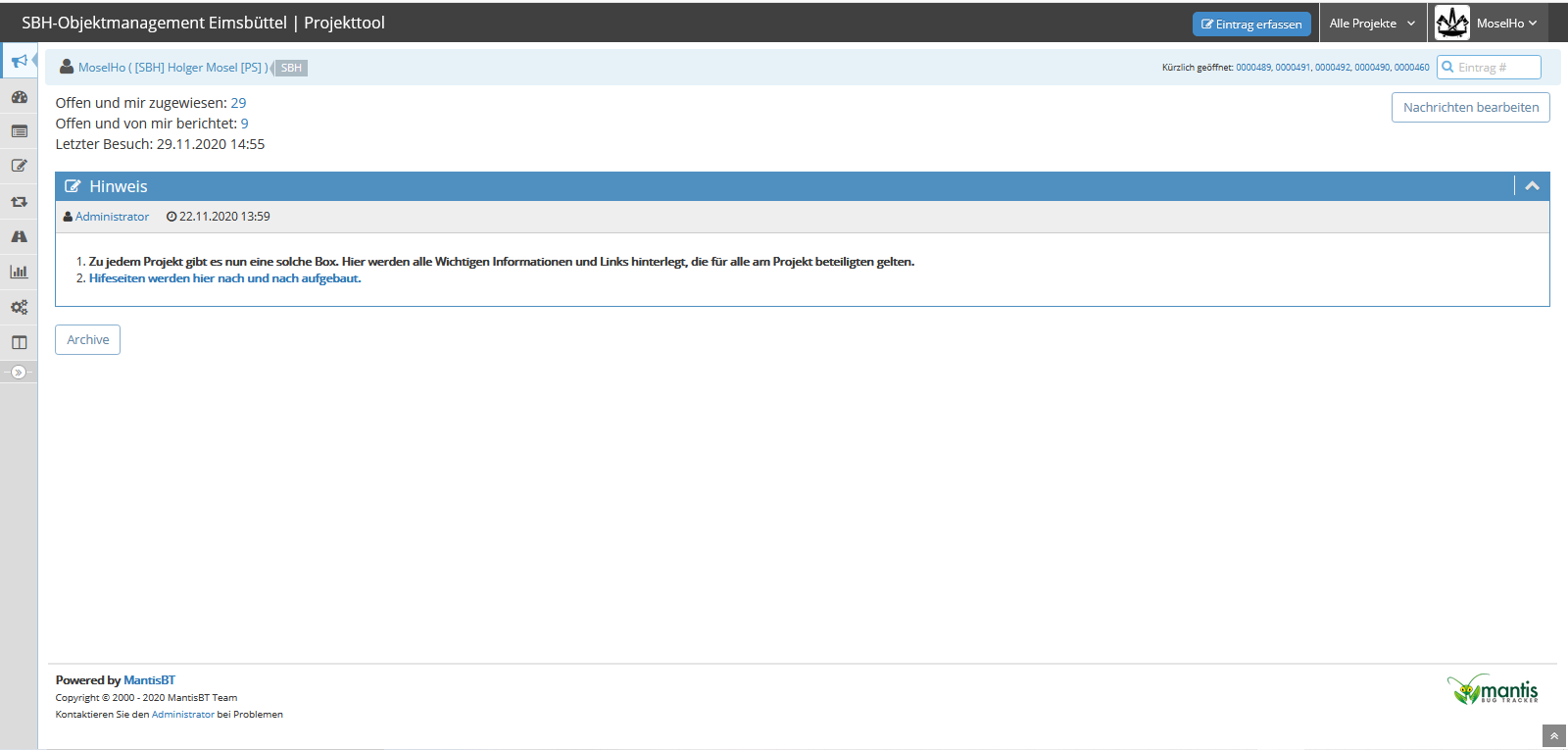Open the Alle Projekte dropdown
The height and width of the screenshot is (750, 1568).
click(1372, 24)
